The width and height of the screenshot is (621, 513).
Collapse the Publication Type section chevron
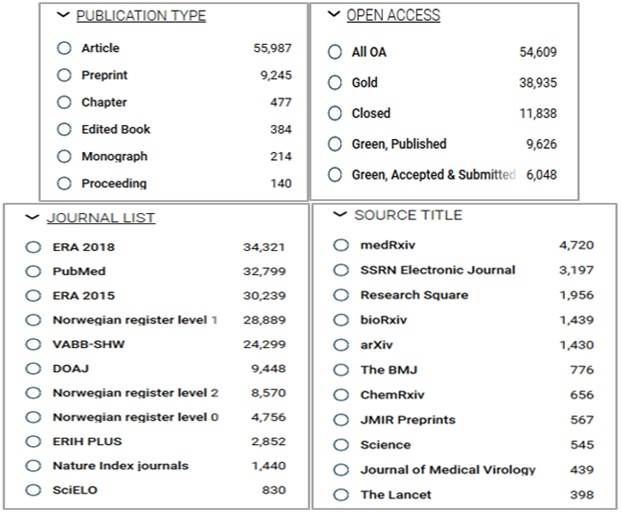pyautogui.click(x=64, y=15)
